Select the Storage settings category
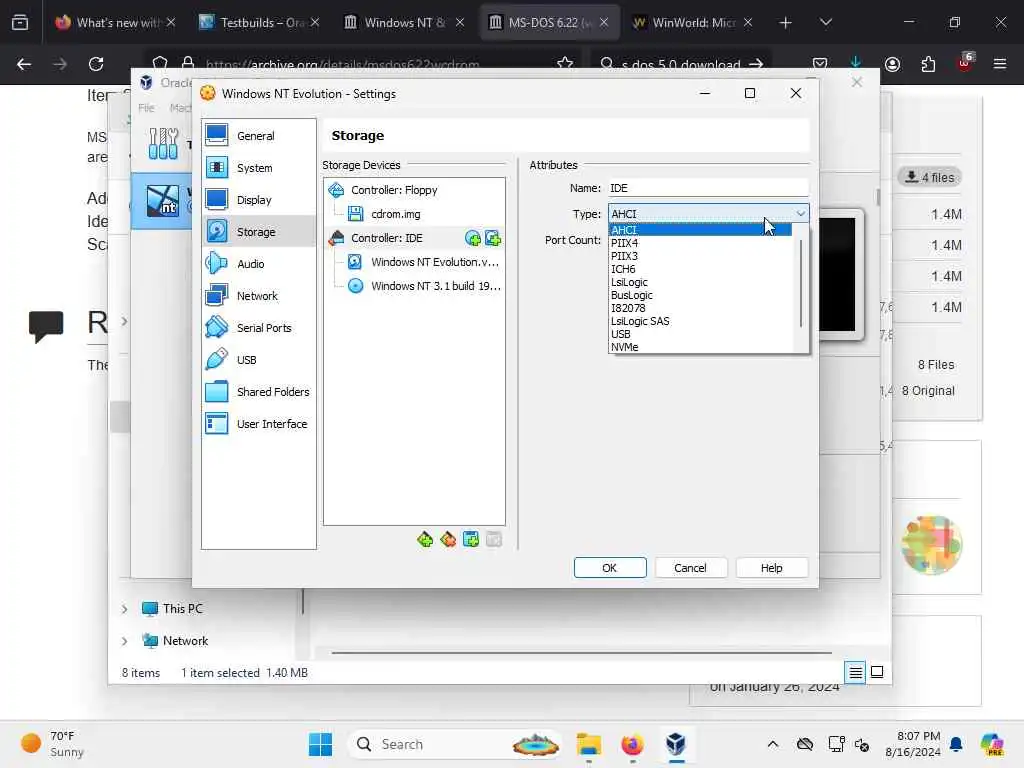This screenshot has height=768, width=1024. pos(259,232)
